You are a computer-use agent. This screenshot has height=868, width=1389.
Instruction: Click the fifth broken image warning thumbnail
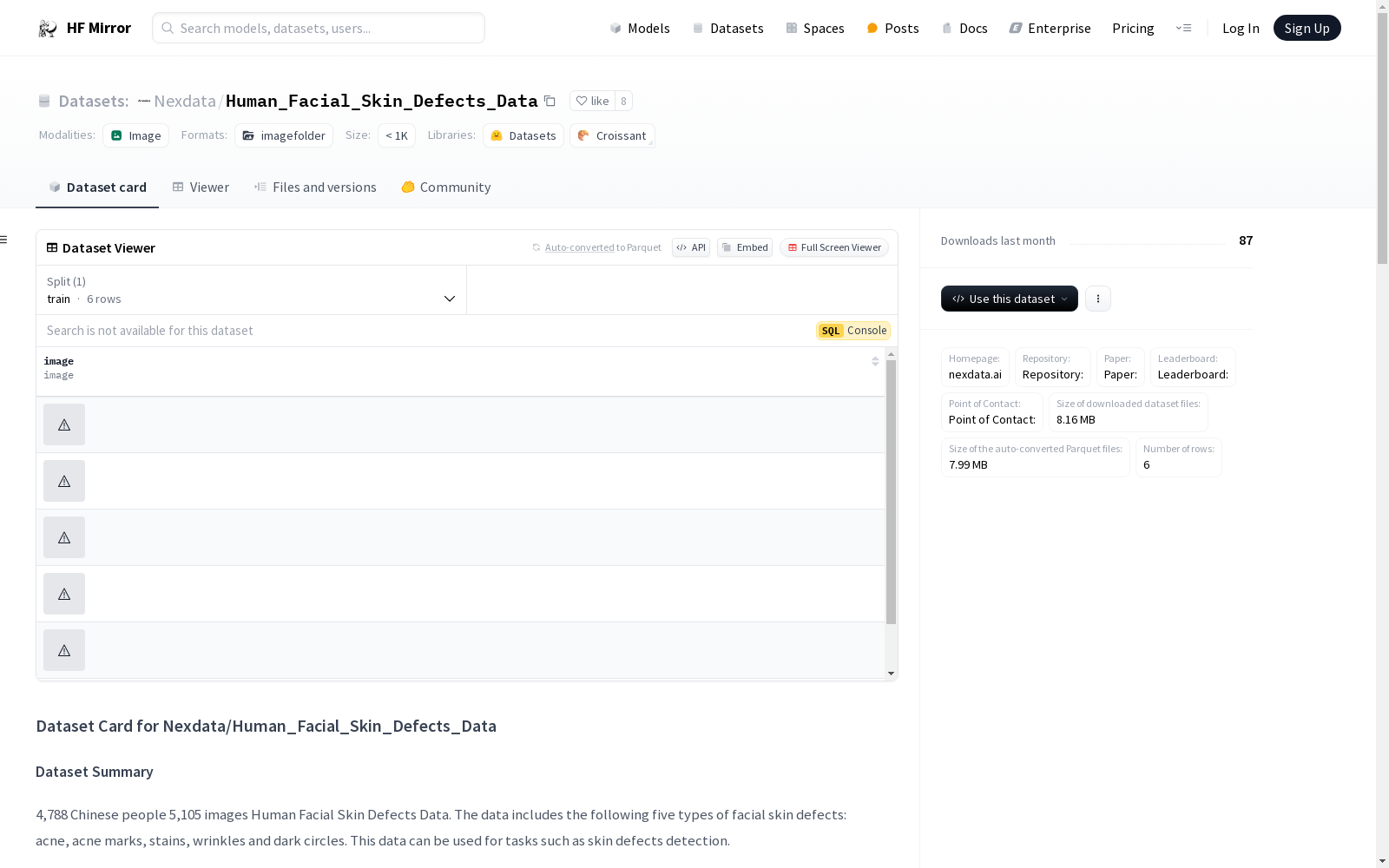coord(64,650)
